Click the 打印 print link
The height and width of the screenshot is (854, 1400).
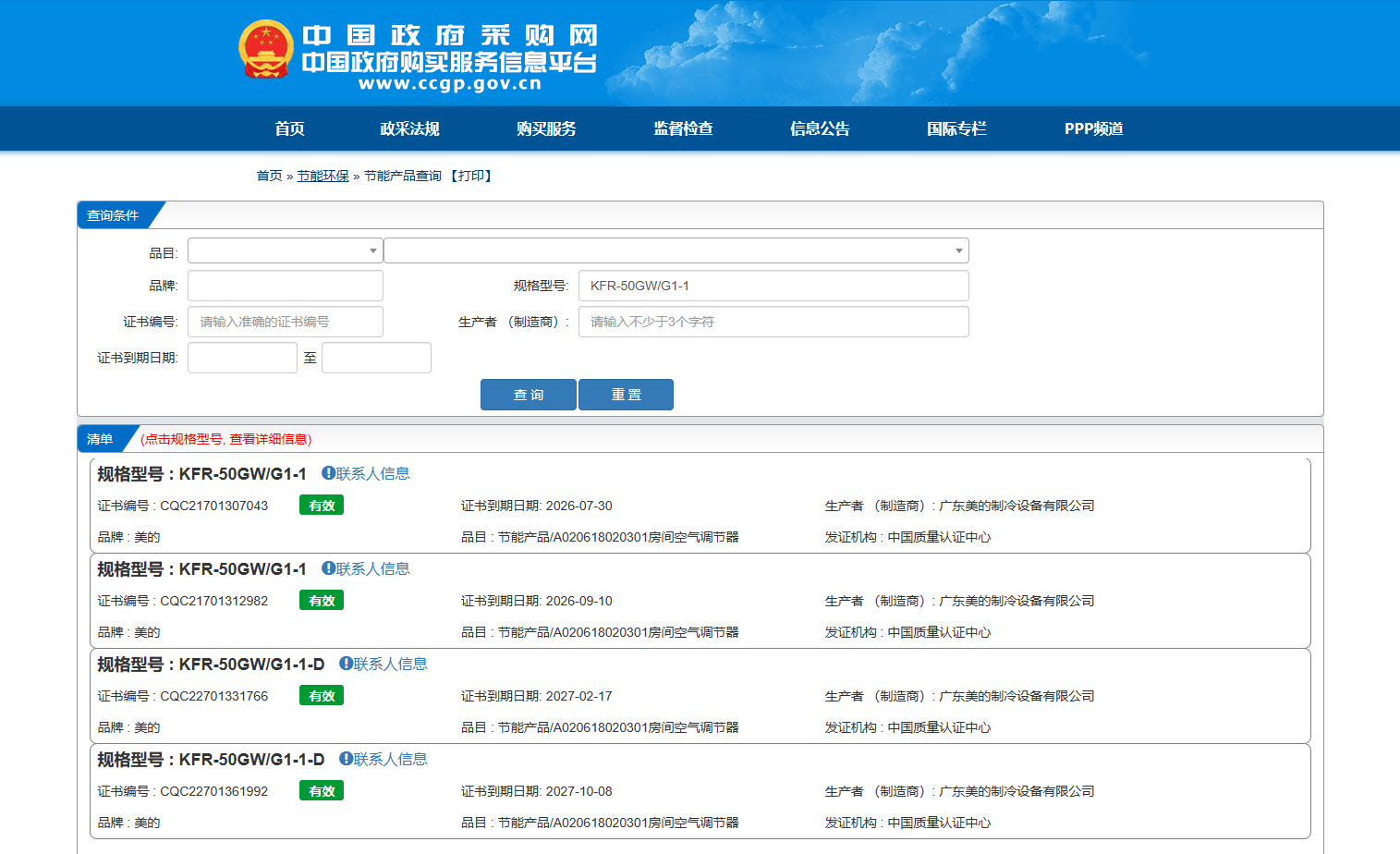[471, 176]
